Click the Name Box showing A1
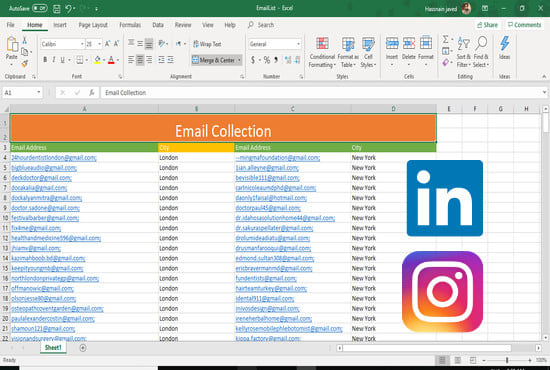 22,93
